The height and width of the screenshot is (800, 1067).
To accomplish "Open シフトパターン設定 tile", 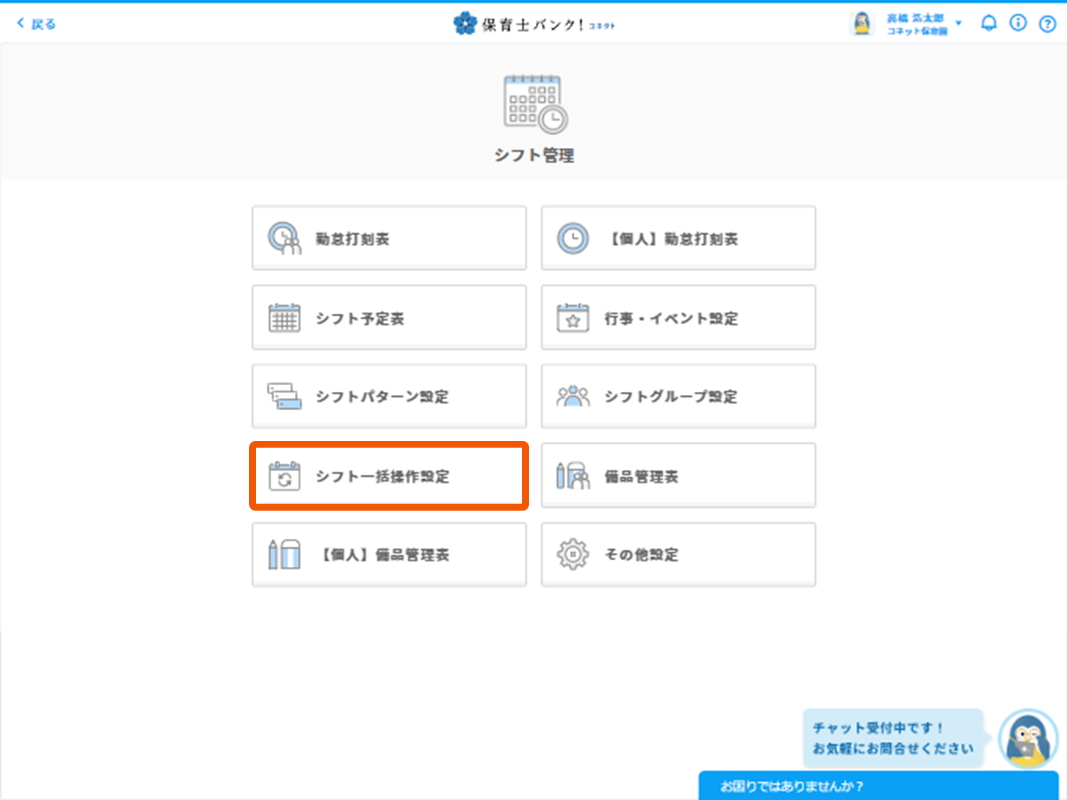I will (388, 397).
